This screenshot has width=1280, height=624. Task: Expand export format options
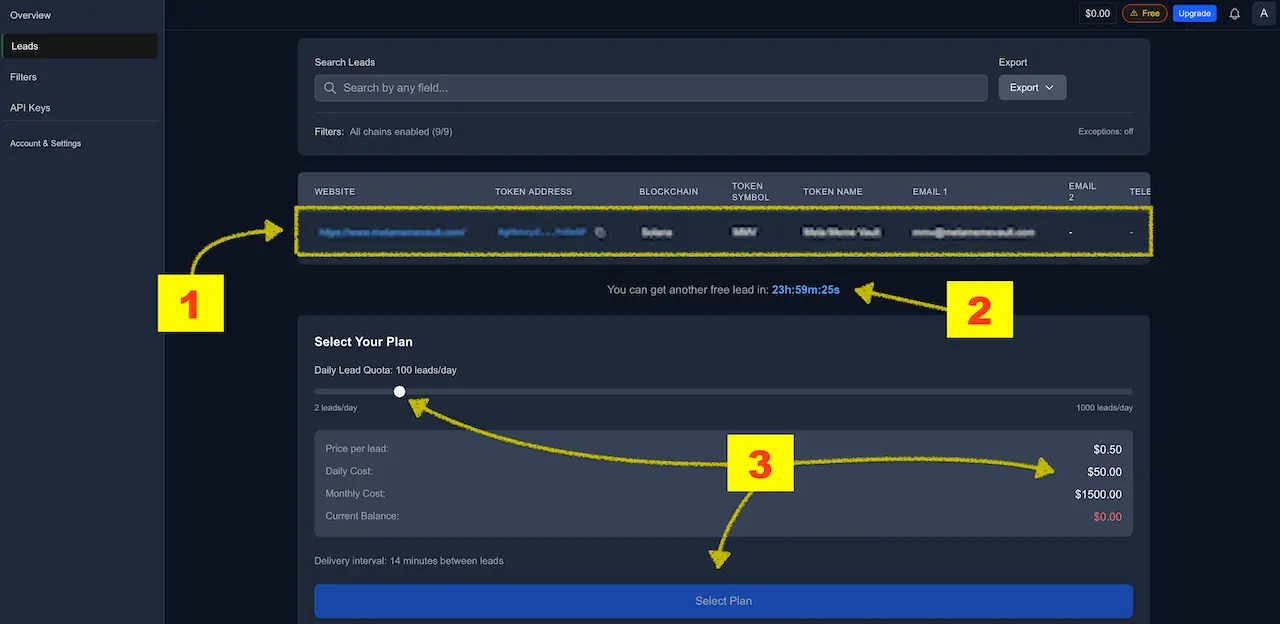1050,87
